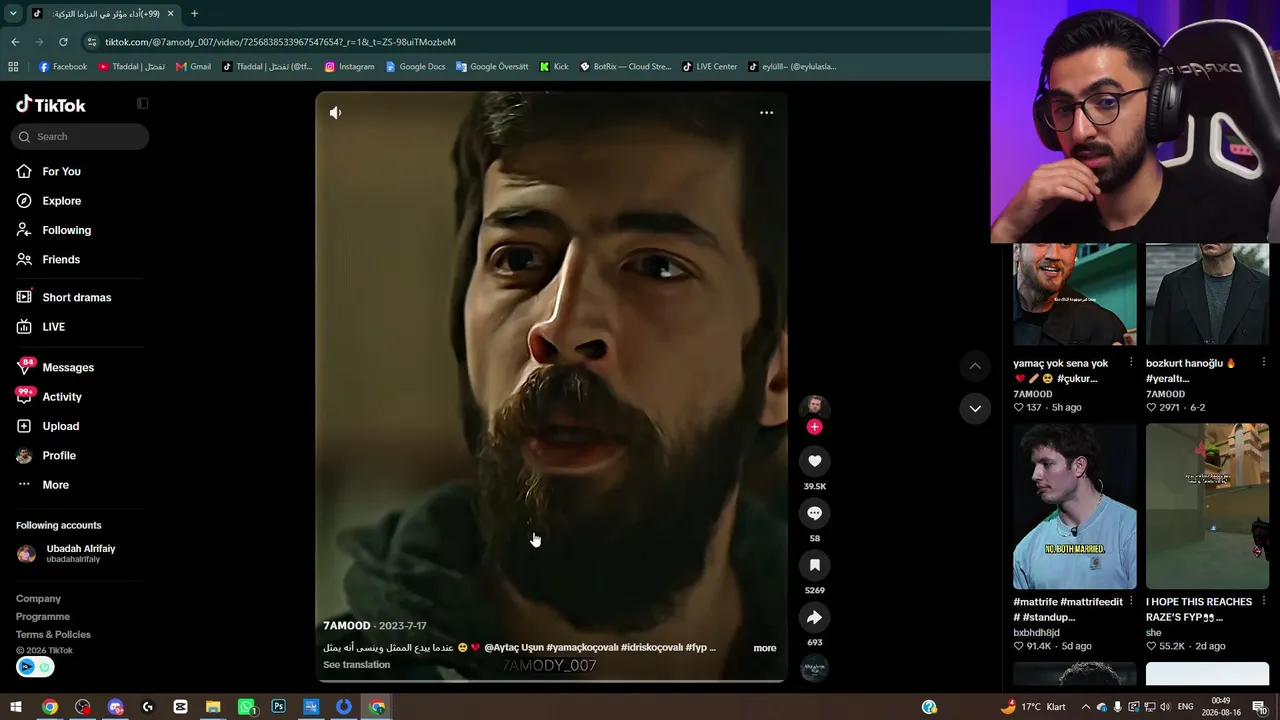Open File Explorer from the taskbar
Viewport: 1280px width, 720px height.
[x=213, y=707]
